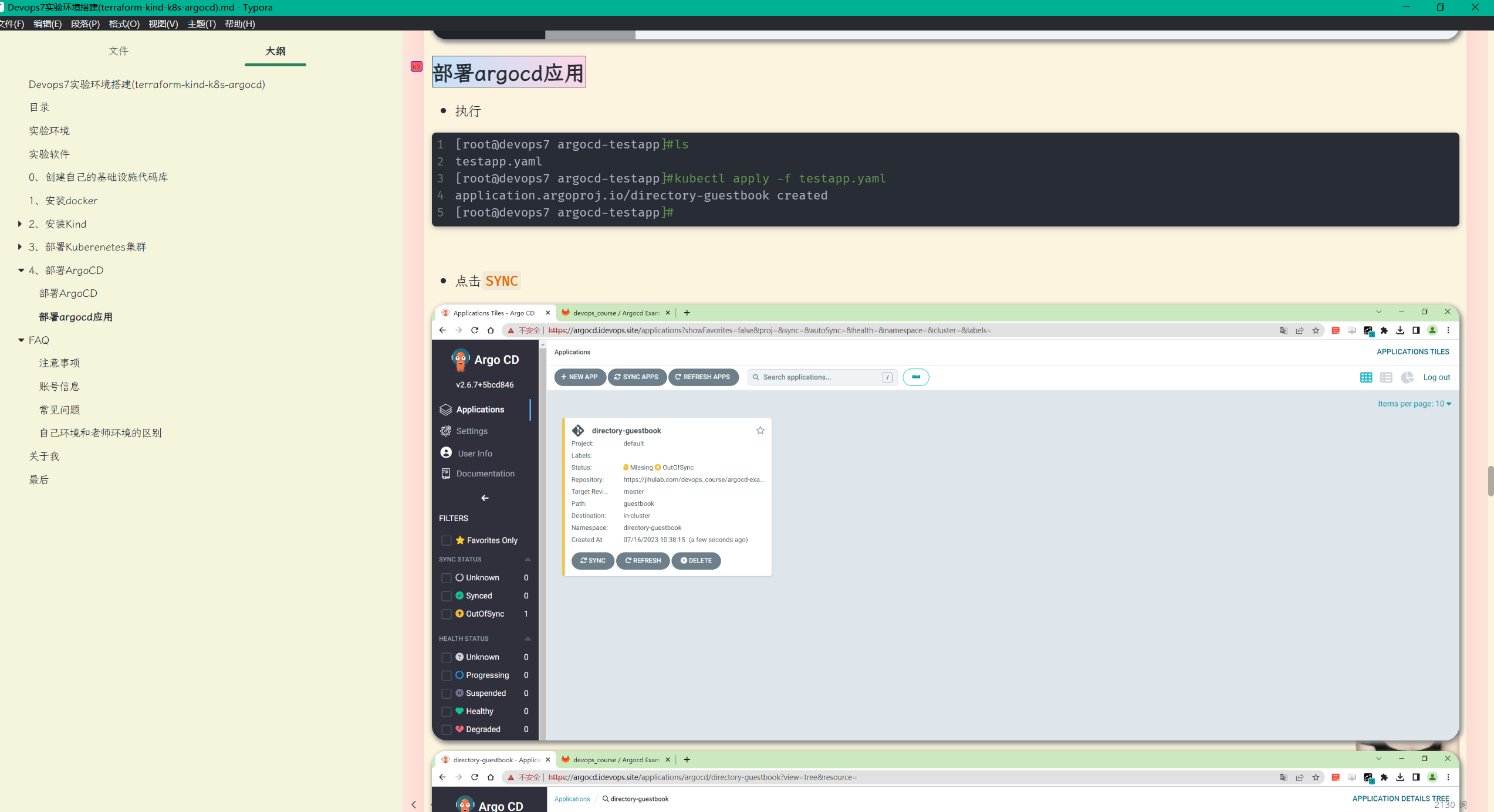
Task: Open the 格式(O) menu
Action: (124, 23)
